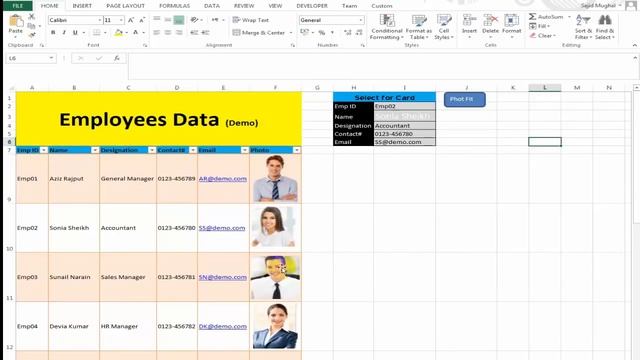Click the Orientation text angle icon

tap(195, 20)
